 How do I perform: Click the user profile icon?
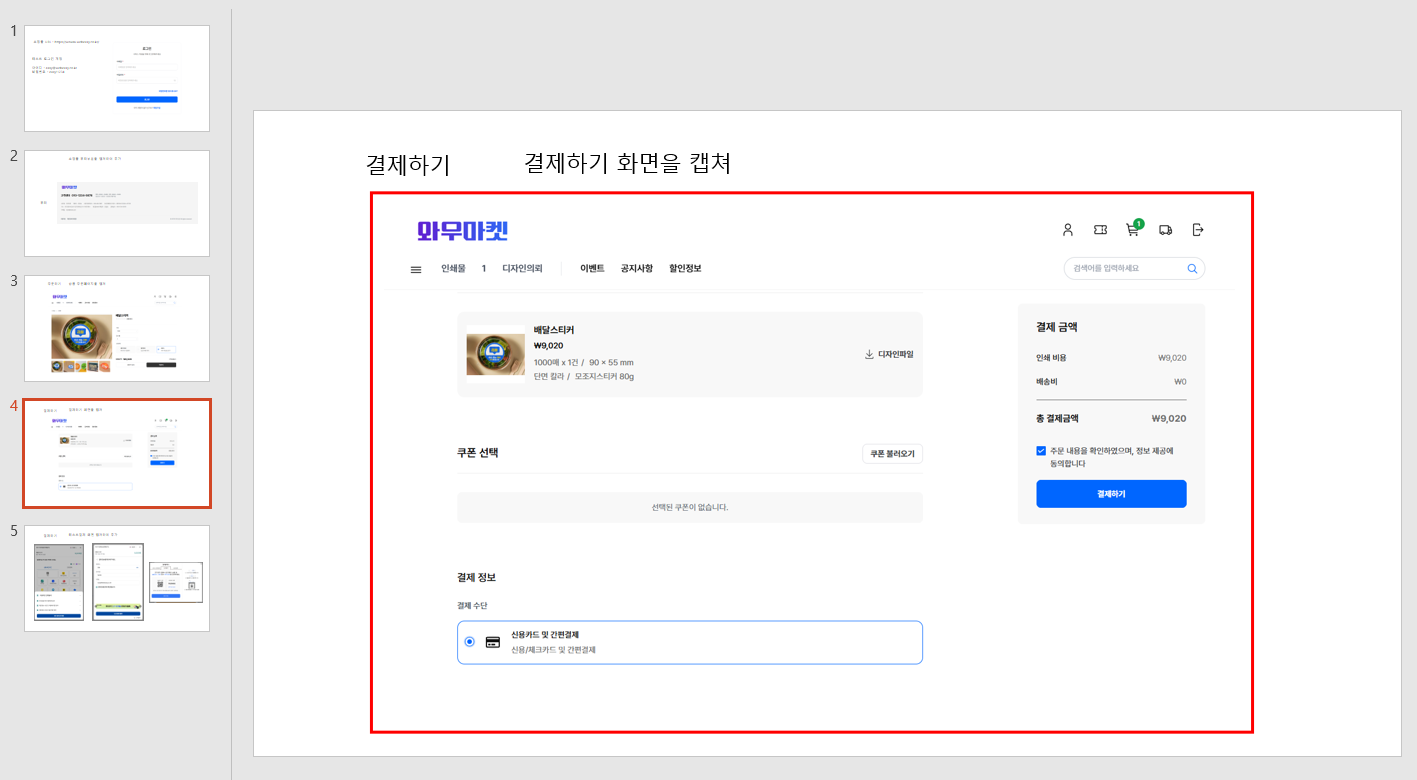[1067, 230]
